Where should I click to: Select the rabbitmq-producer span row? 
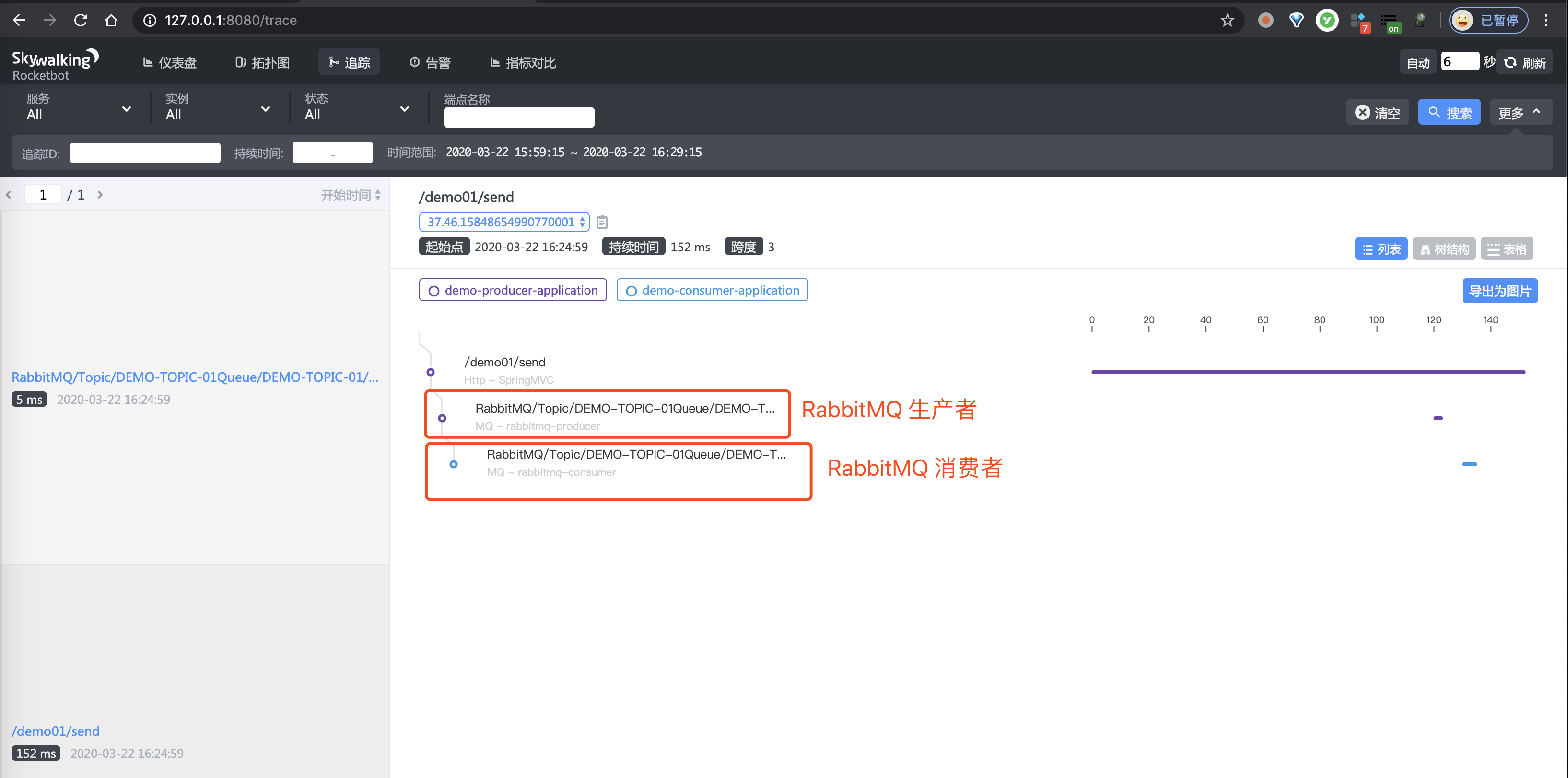pos(624,416)
